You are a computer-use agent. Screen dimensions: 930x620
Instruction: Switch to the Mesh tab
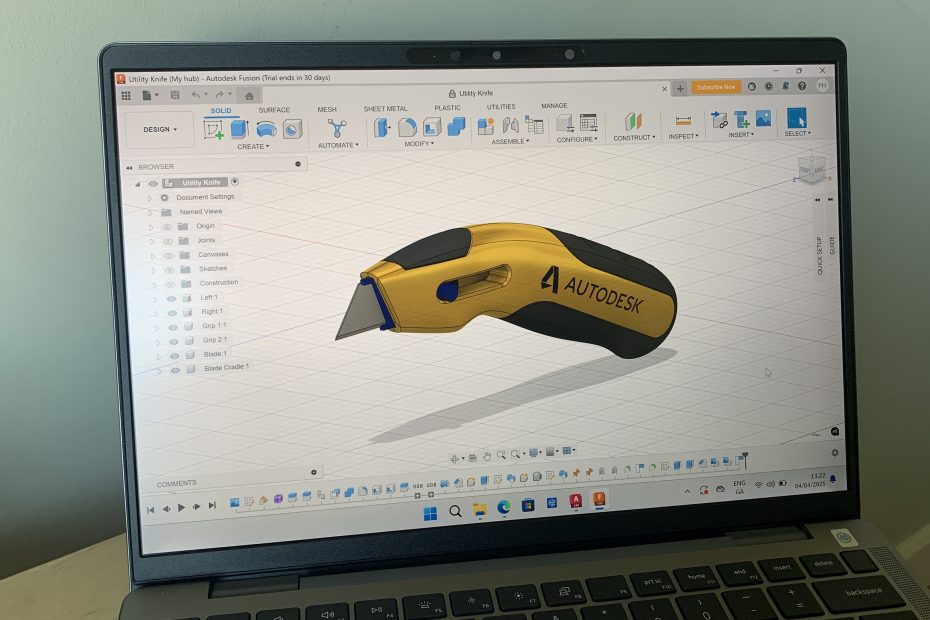[x=327, y=109]
